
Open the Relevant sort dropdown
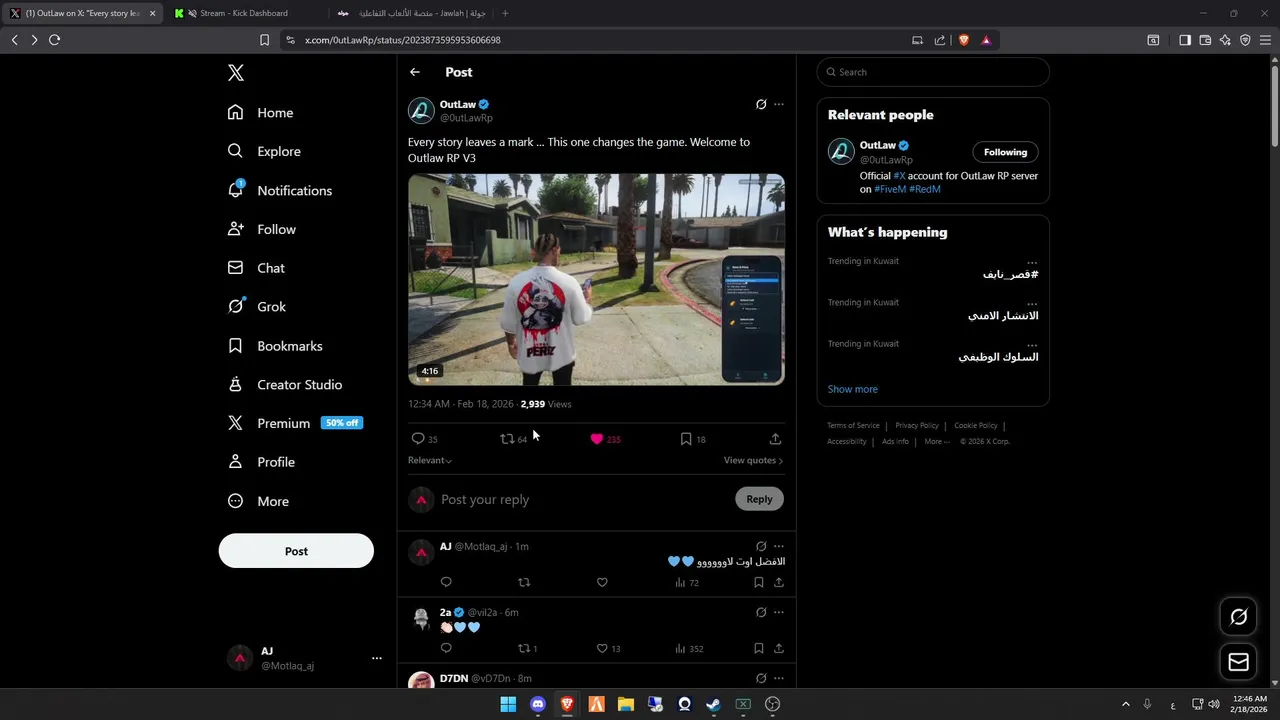pos(430,460)
